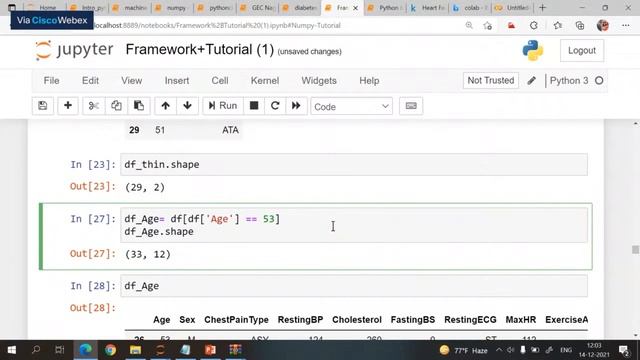This screenshot has width=640, height=360.
Task: Open the File menu
Action: (x=51, y=80)
